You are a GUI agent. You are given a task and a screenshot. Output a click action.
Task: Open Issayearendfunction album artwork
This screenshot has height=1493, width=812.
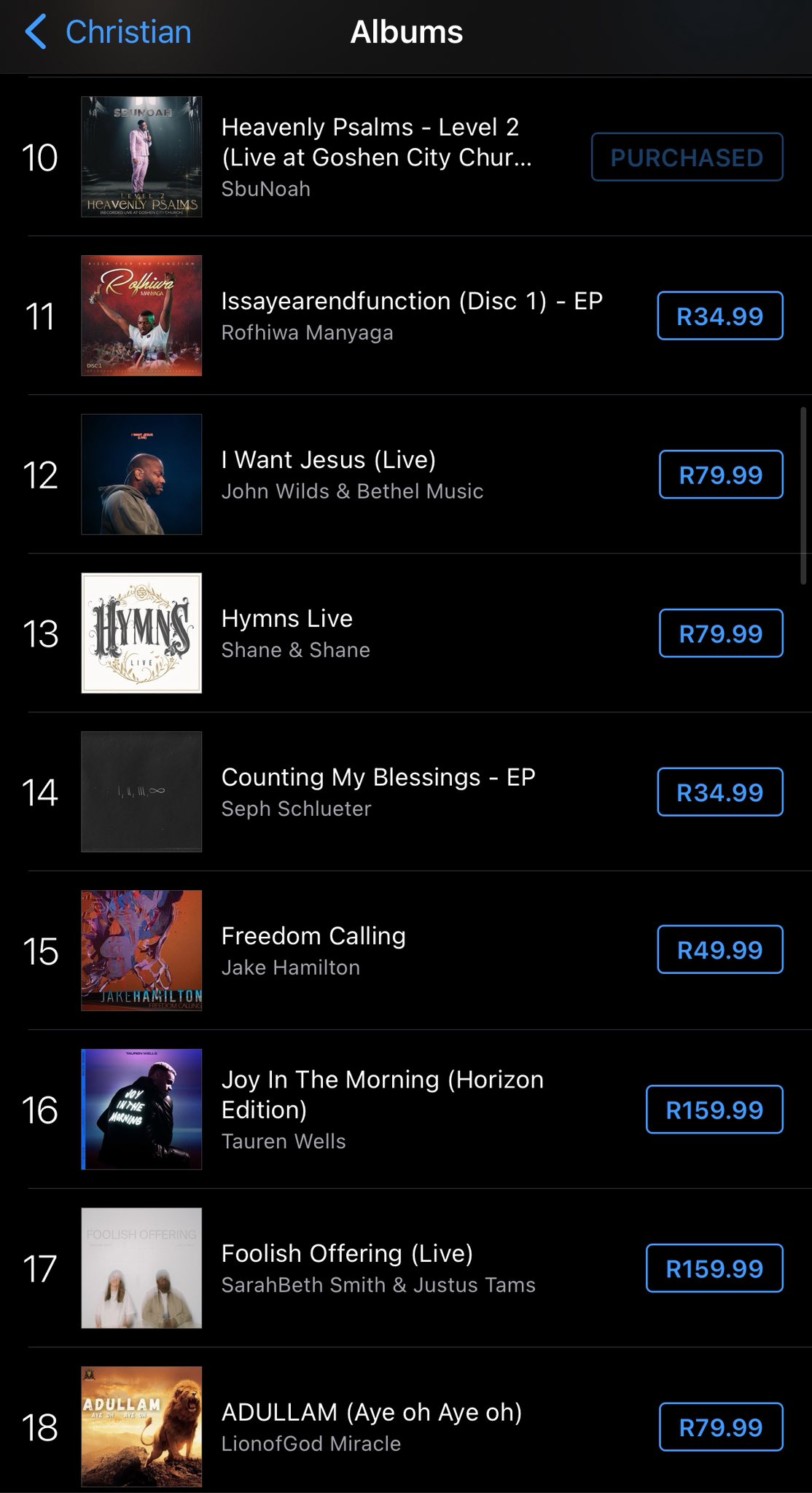141,316
